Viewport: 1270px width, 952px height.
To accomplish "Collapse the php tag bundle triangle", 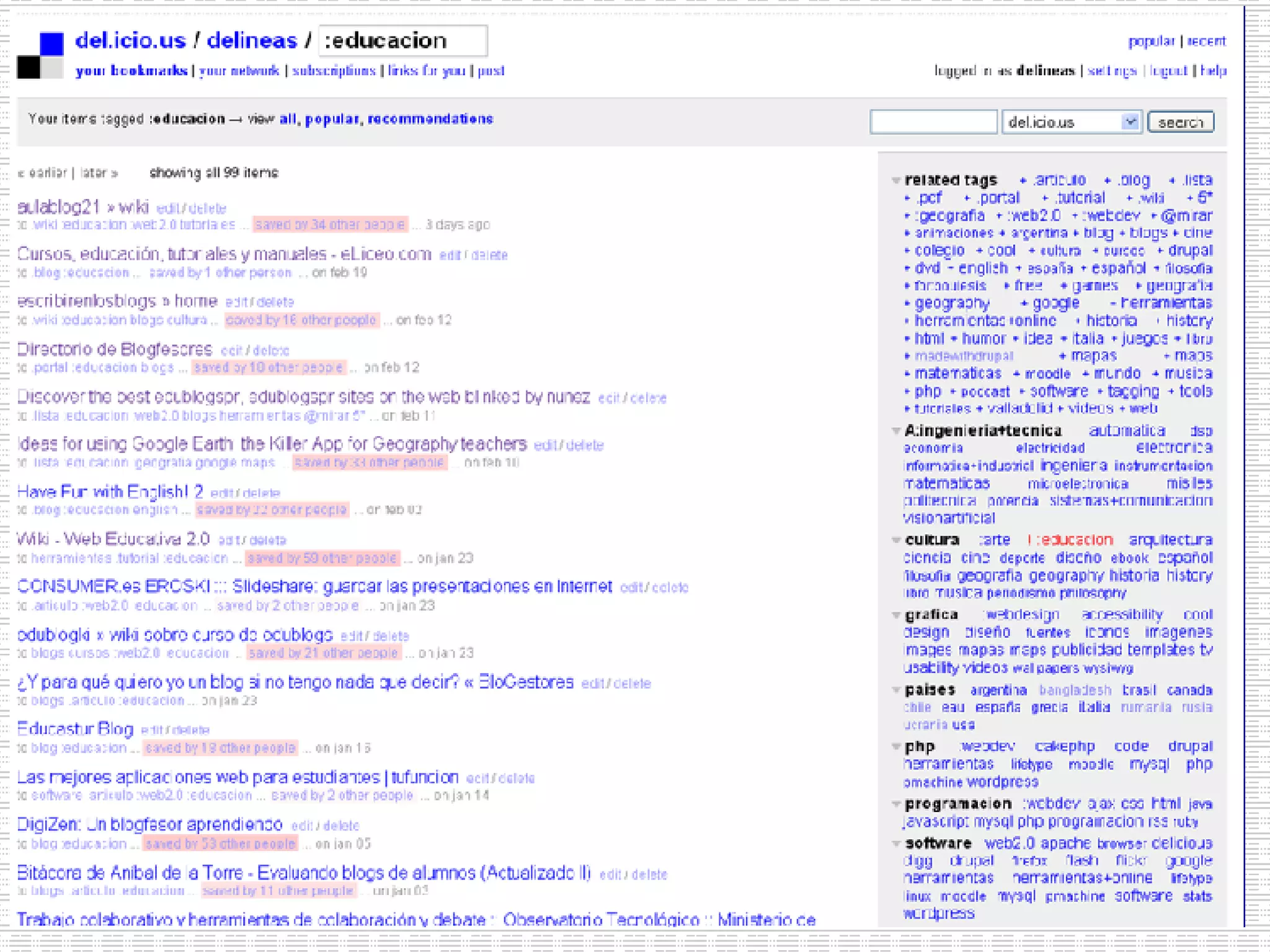I will pyautogui.click(x=895, y=747).
